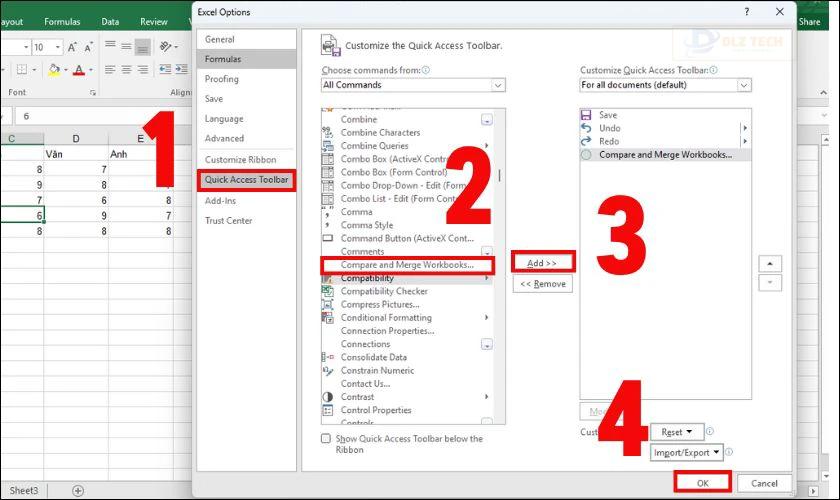The height and width of the screenshot is (500, 840).
Task: Open the Customize Ribbon category
Action: pos(246,160)
